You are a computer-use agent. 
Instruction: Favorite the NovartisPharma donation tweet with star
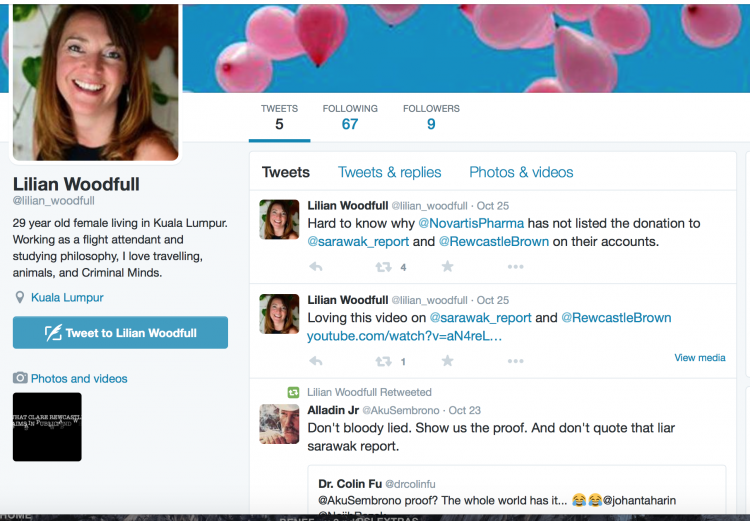tap(447, 266)
